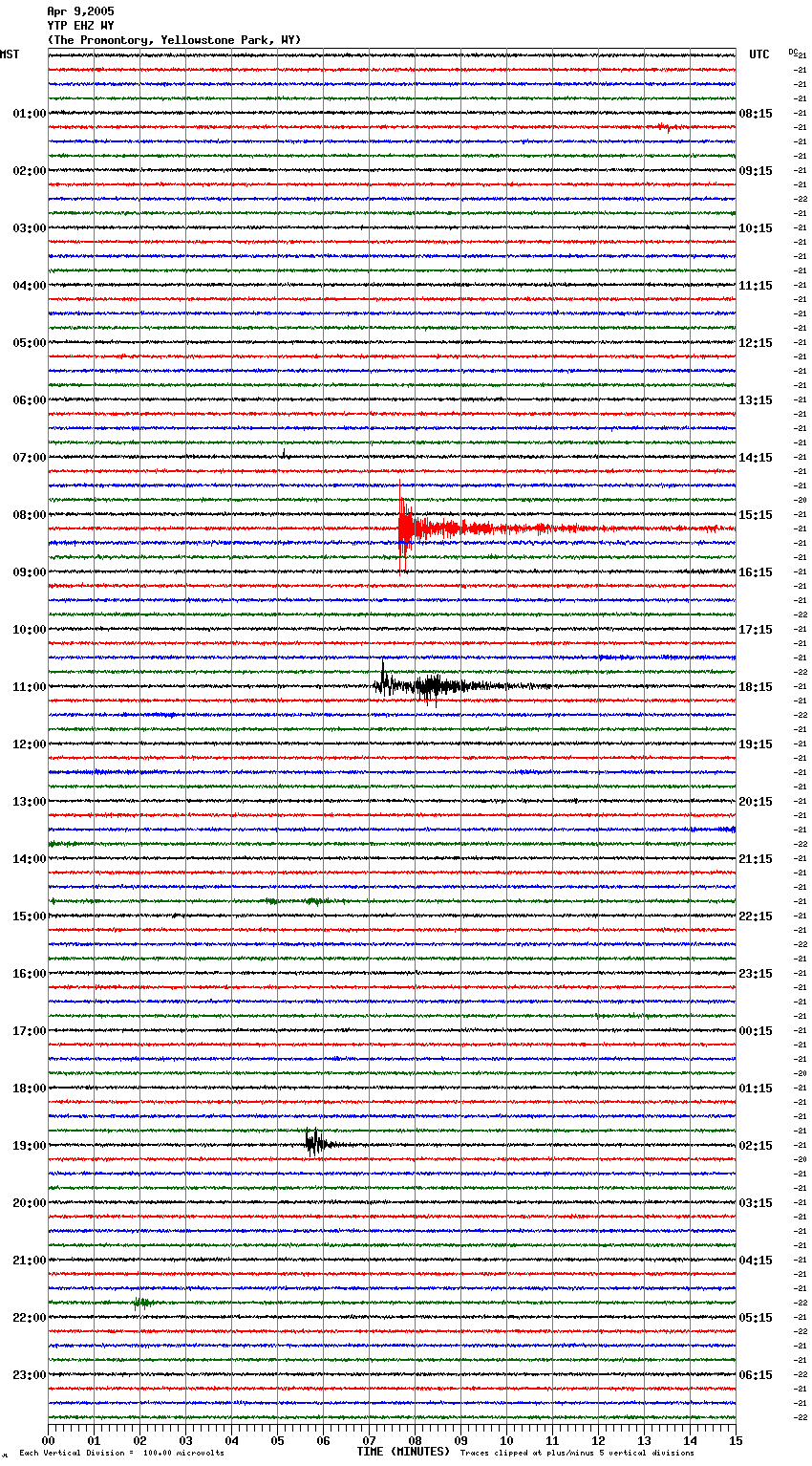Select the station code "YTP EHZ WY"
The width and height of the screenshot is (812, 1466).
[x=80, y=26]
